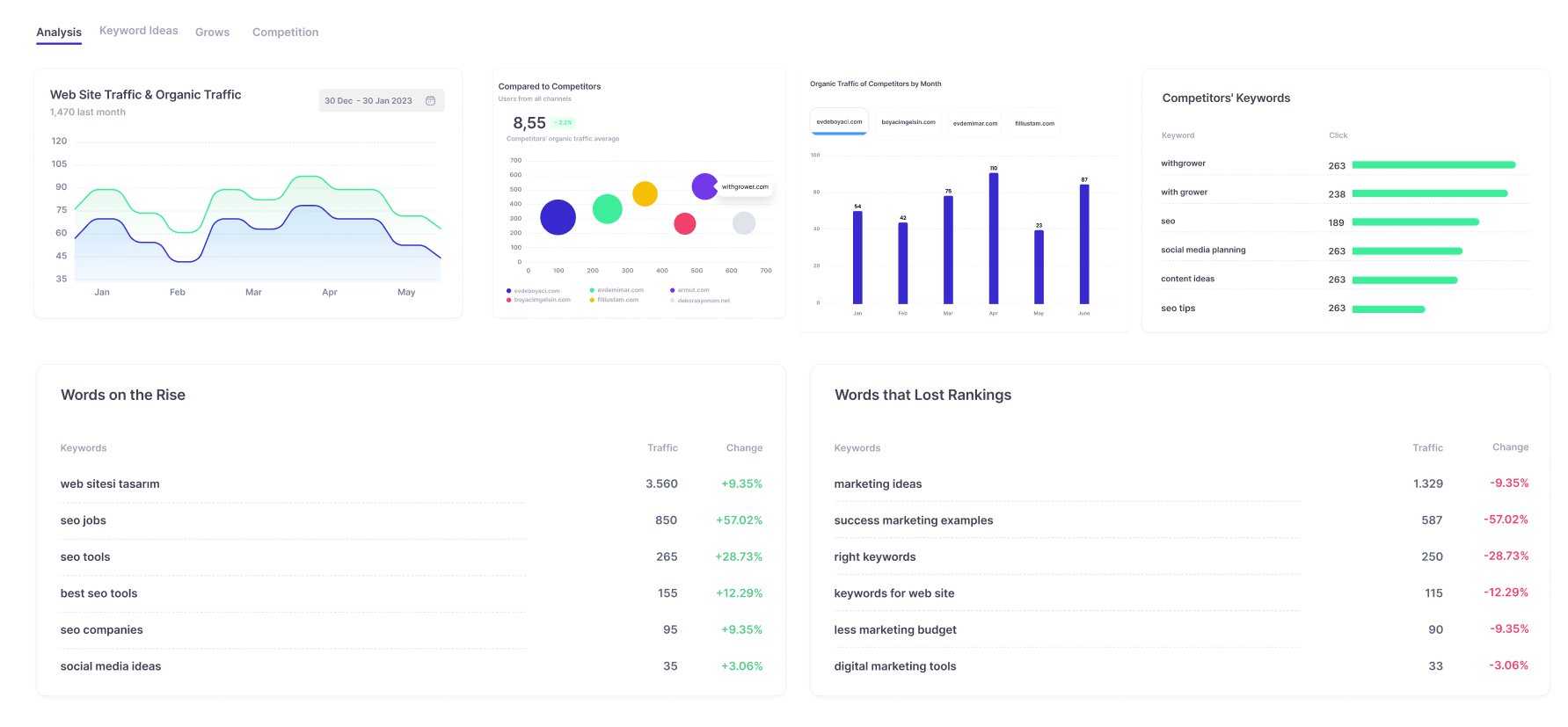Click 'marketing ideas' lost keyword
This screenshot has height=727, width=1568.
pos(878,484)
